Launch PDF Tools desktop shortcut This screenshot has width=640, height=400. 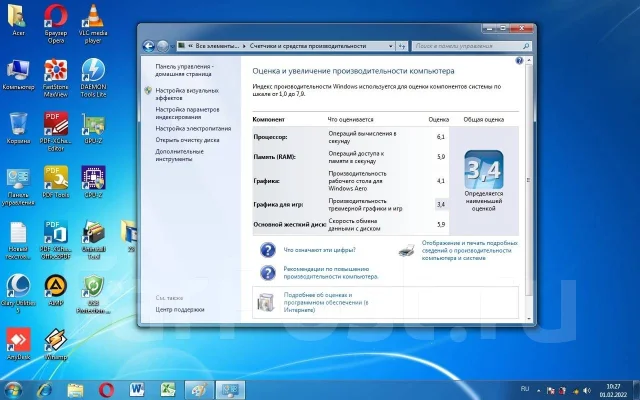point(56,182)
